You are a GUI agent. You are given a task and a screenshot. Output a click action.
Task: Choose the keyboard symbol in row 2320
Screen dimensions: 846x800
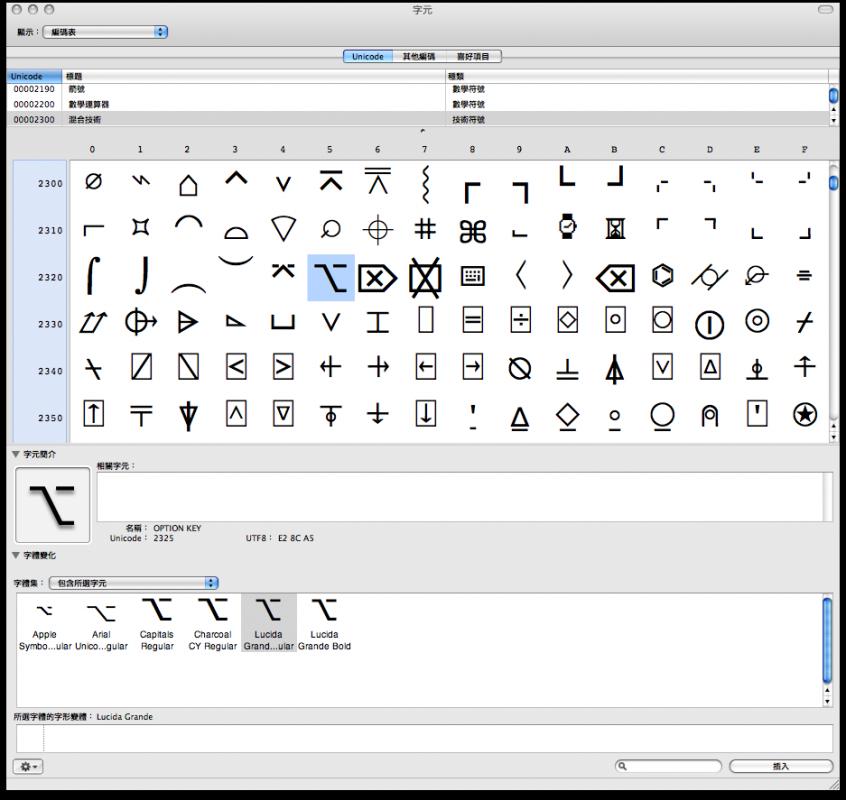[x=472, y=277]
